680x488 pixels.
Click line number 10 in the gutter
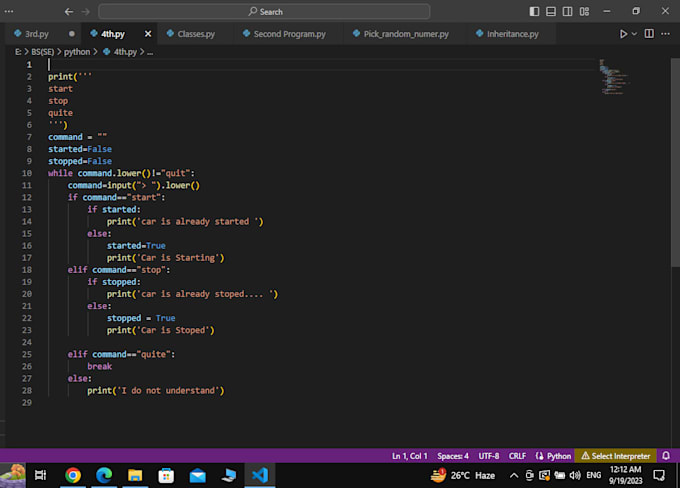(27, 173)
